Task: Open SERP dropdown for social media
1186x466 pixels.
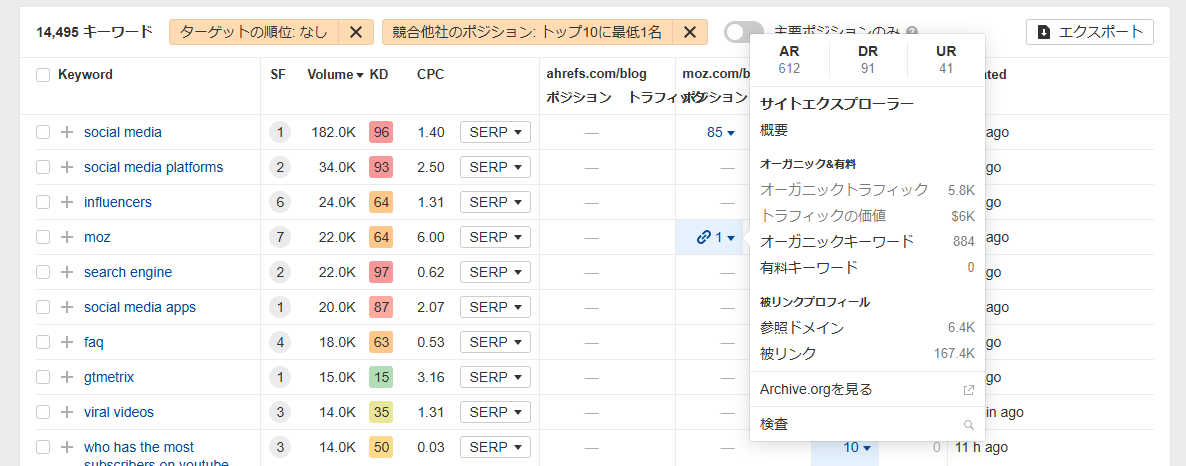Action: point(495,132)
